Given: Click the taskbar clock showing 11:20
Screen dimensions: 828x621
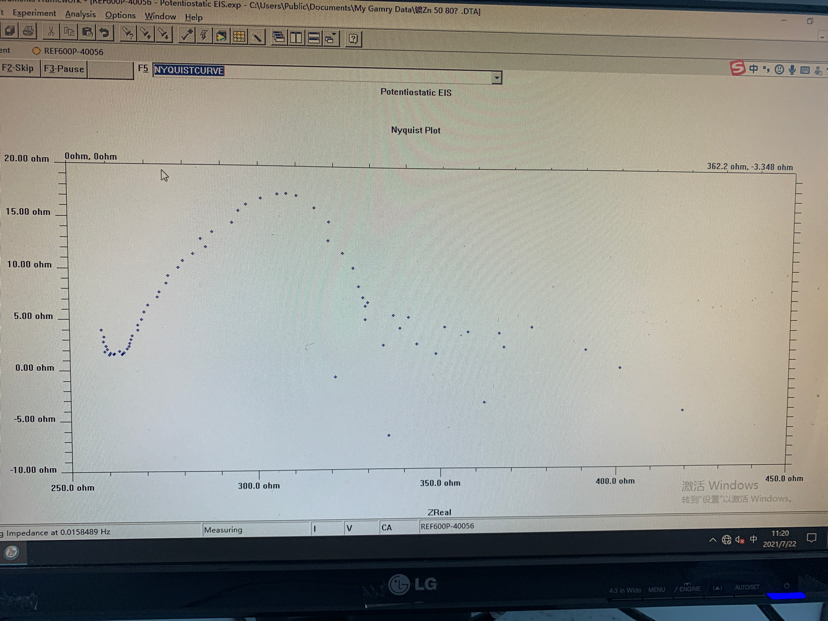Looking at the screenshot, I should click(x=780, y=539).
